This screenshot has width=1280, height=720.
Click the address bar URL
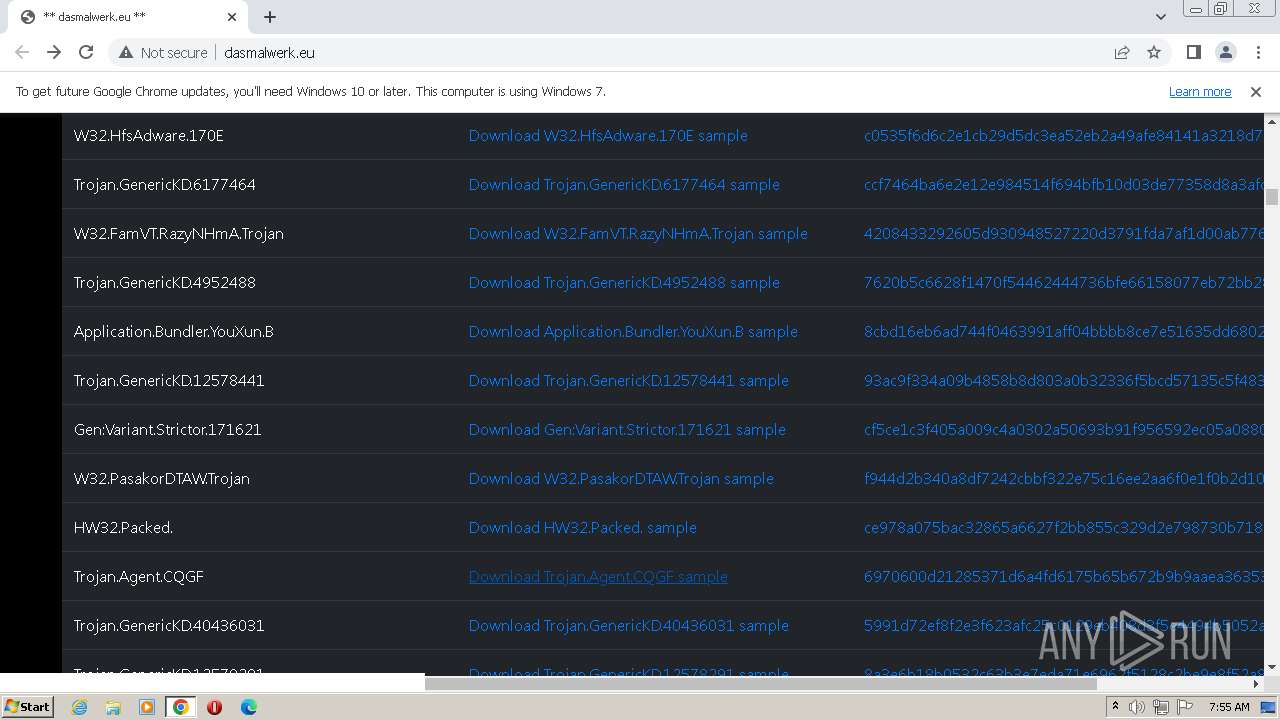coord(269,52)
